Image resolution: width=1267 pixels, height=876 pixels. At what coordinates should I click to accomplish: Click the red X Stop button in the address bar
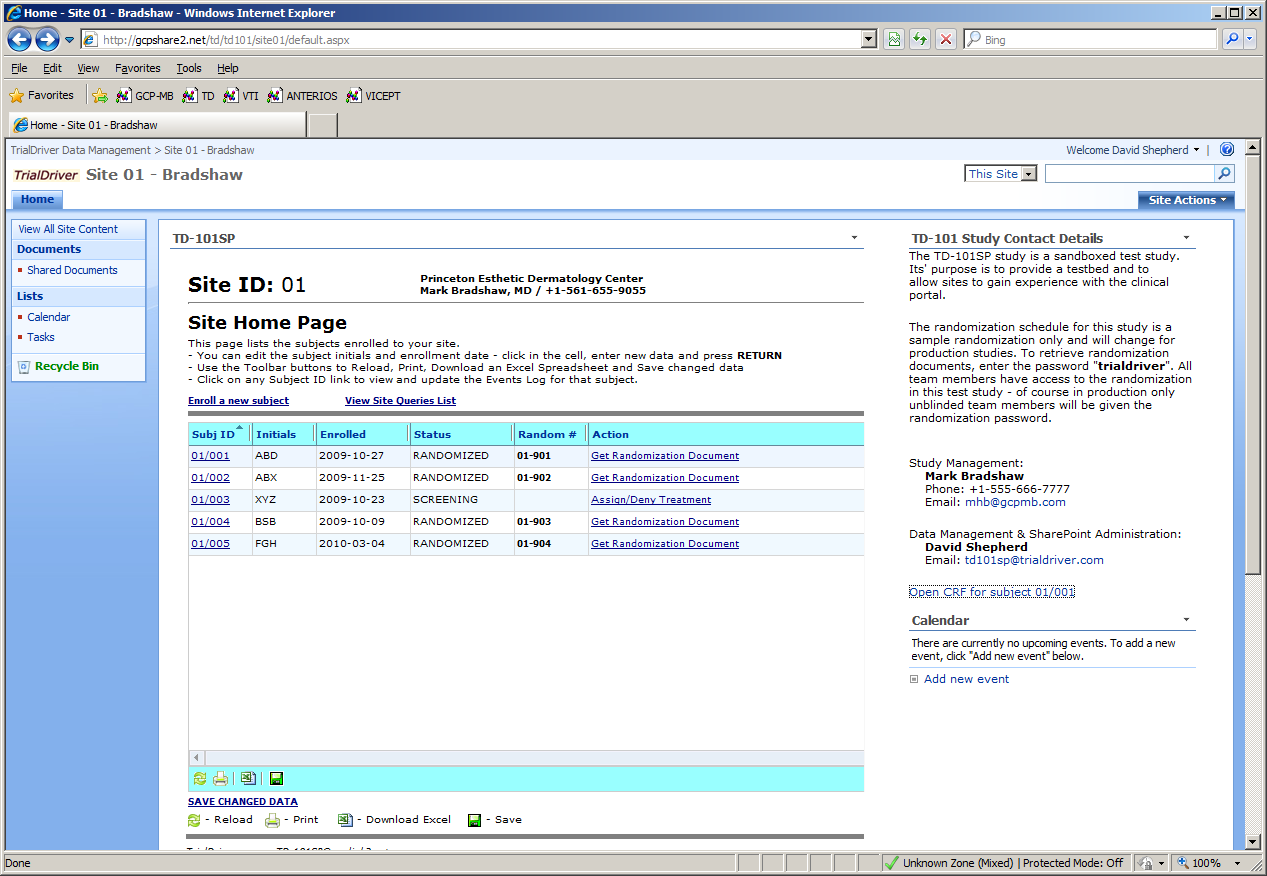pyautogui.click(x=946, y=40)
